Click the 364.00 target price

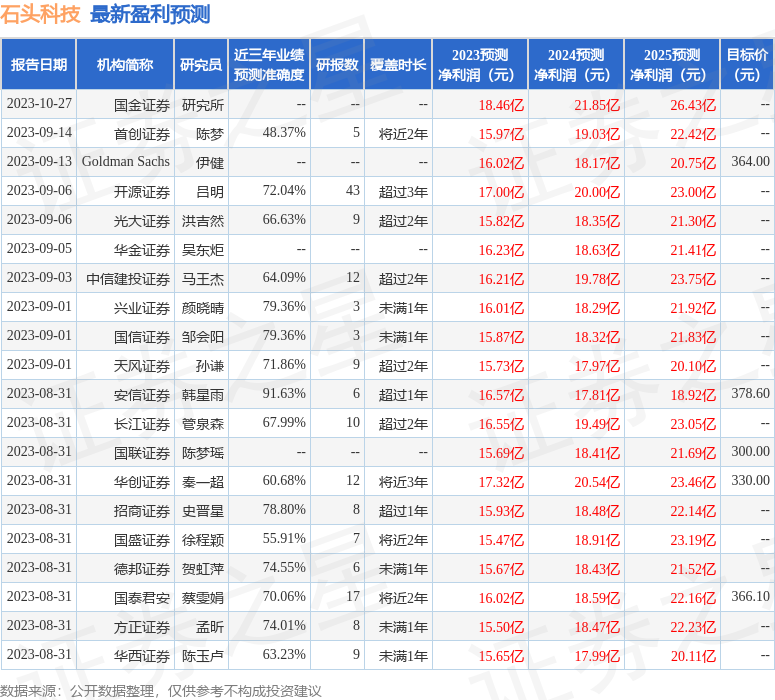pyautogui.click(x=751, y=161)
